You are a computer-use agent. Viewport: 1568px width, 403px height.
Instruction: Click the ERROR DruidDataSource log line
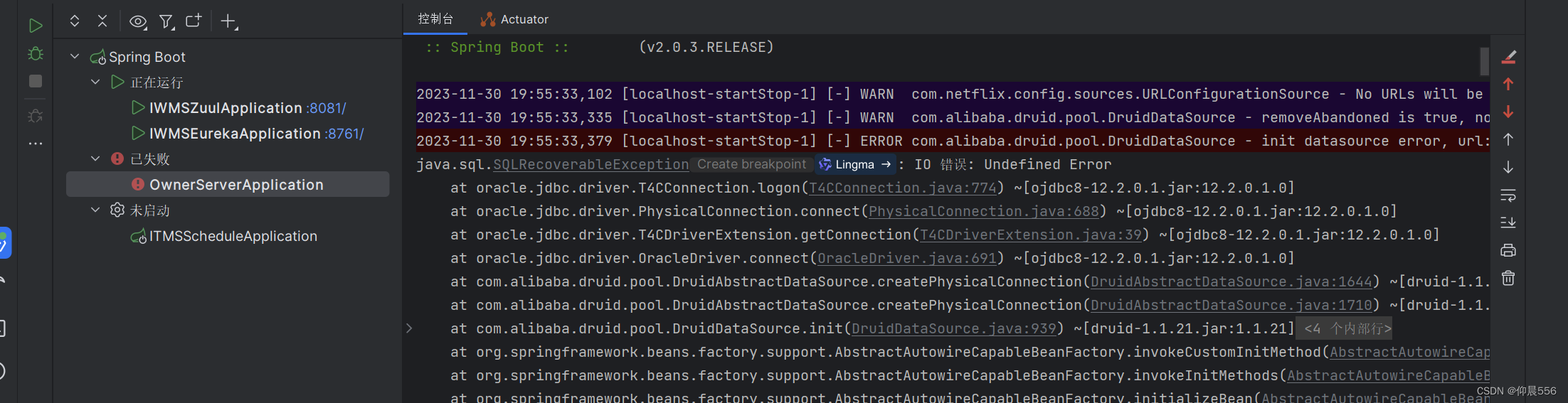tap(952, 141)
